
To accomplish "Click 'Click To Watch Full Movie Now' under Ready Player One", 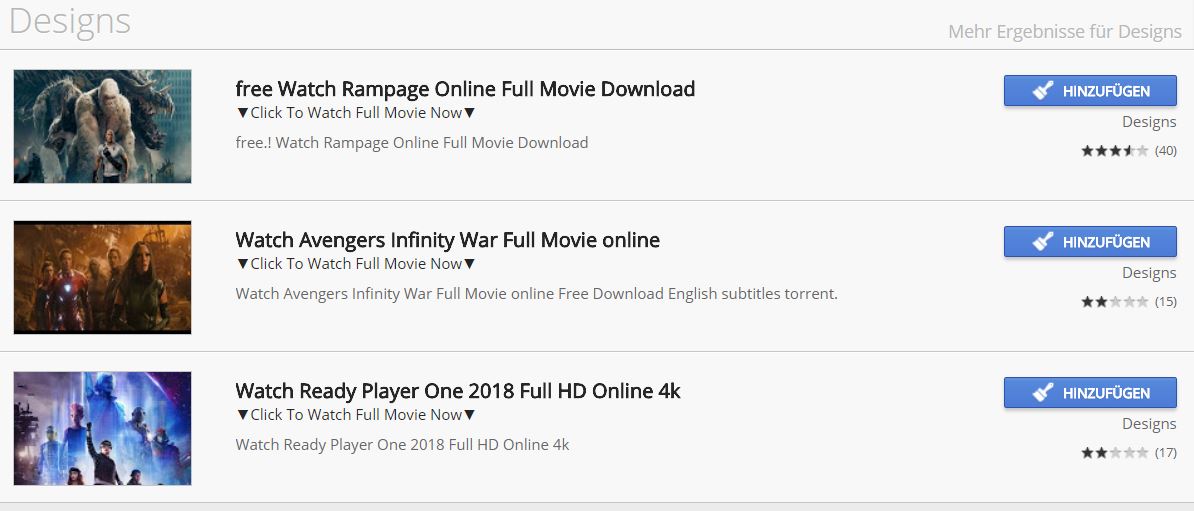I will pyautogui.click(x=356, y=415).
